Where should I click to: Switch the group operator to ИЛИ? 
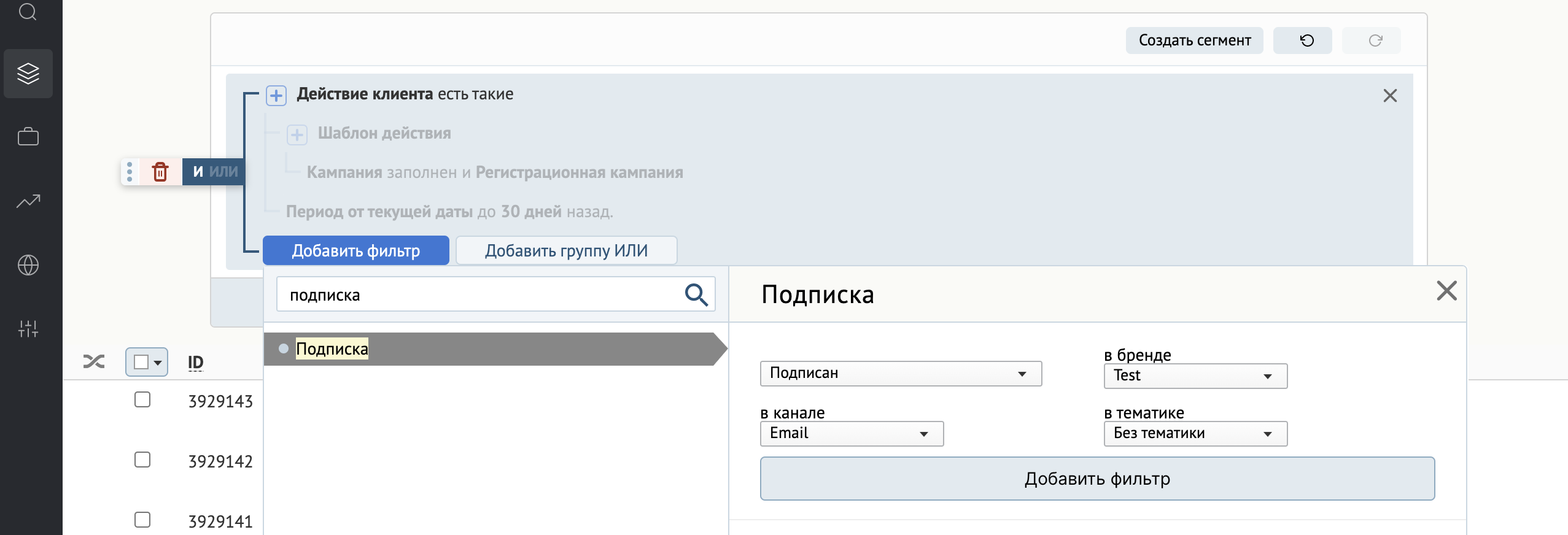click(x=223, y=172)
